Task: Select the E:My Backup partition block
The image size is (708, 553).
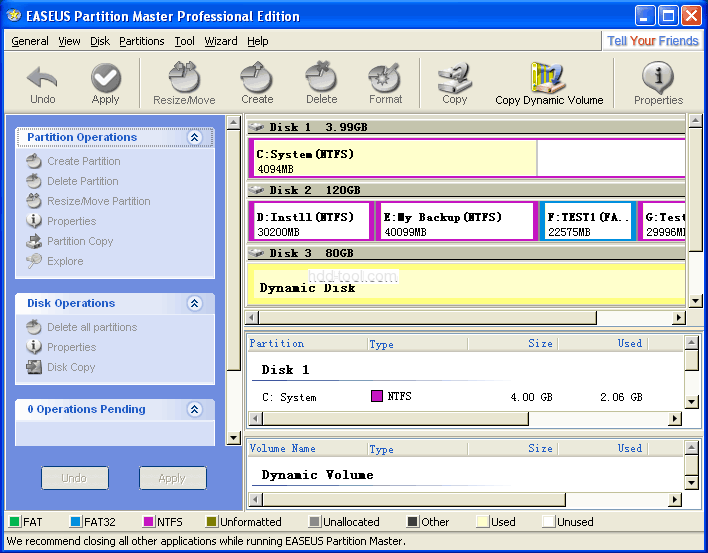Action: (x=457, y=221)
